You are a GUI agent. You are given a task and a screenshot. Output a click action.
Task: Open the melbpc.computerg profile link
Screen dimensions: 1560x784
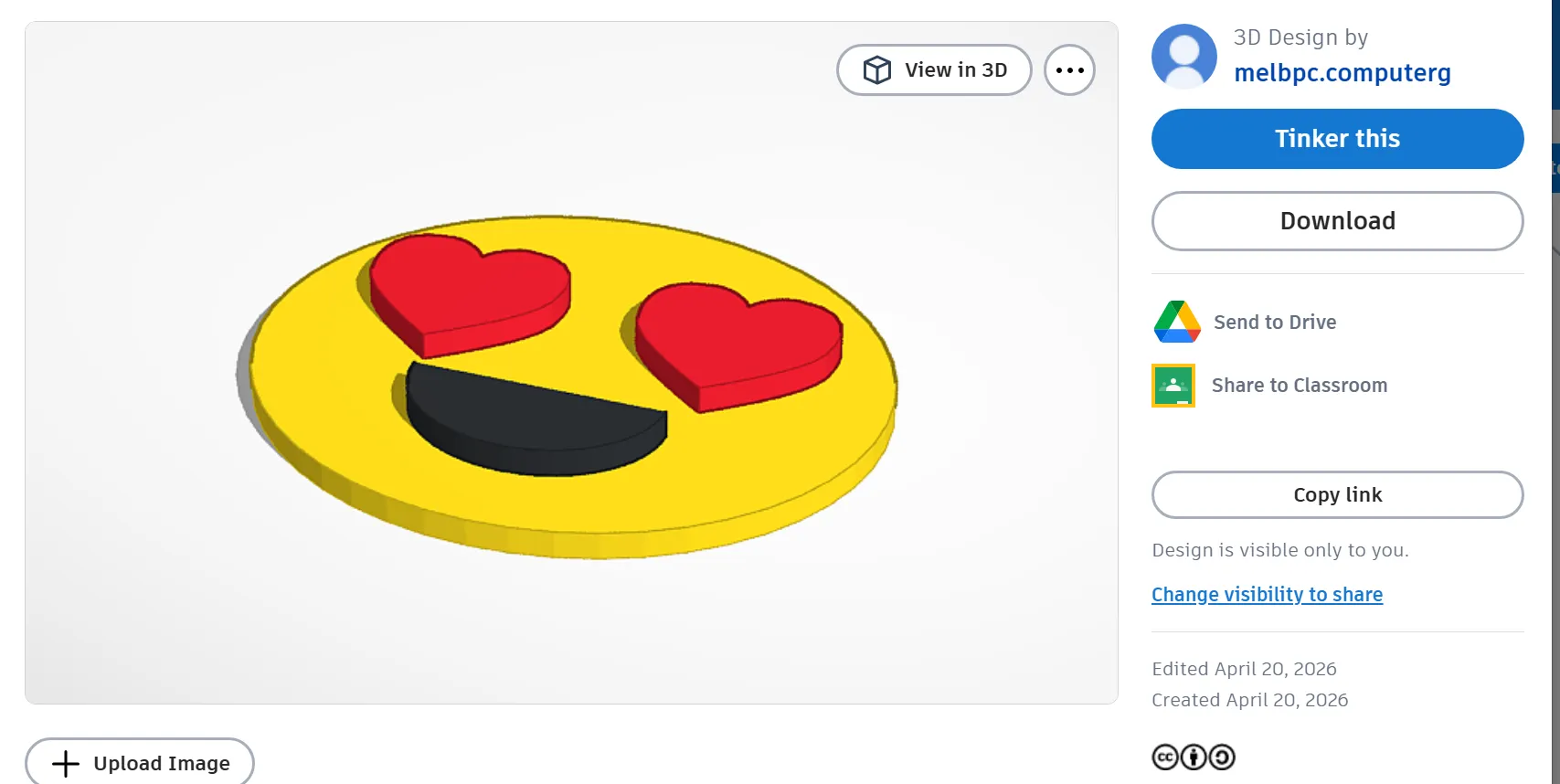tap(1342, 72)
